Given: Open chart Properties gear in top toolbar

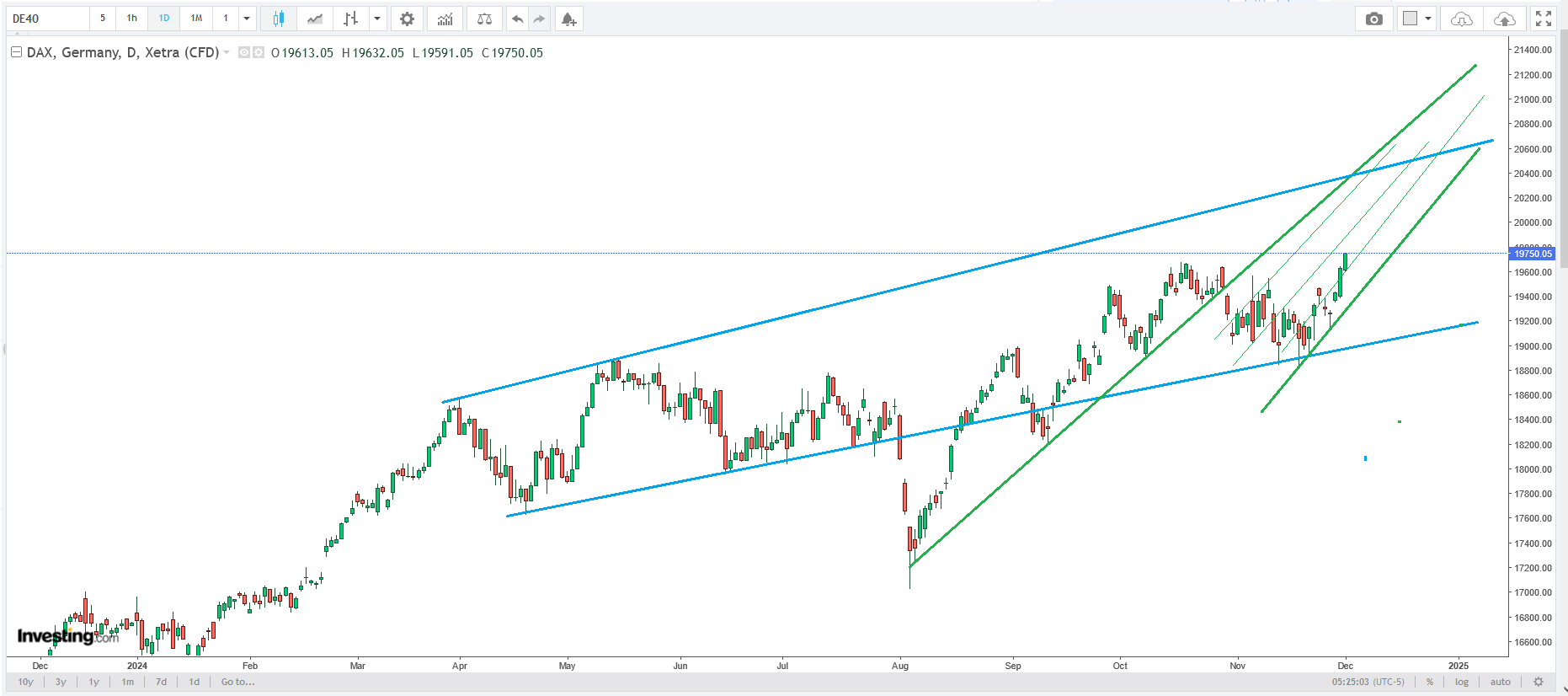Looking at the screenshot, I should click(x=408, y=19).
